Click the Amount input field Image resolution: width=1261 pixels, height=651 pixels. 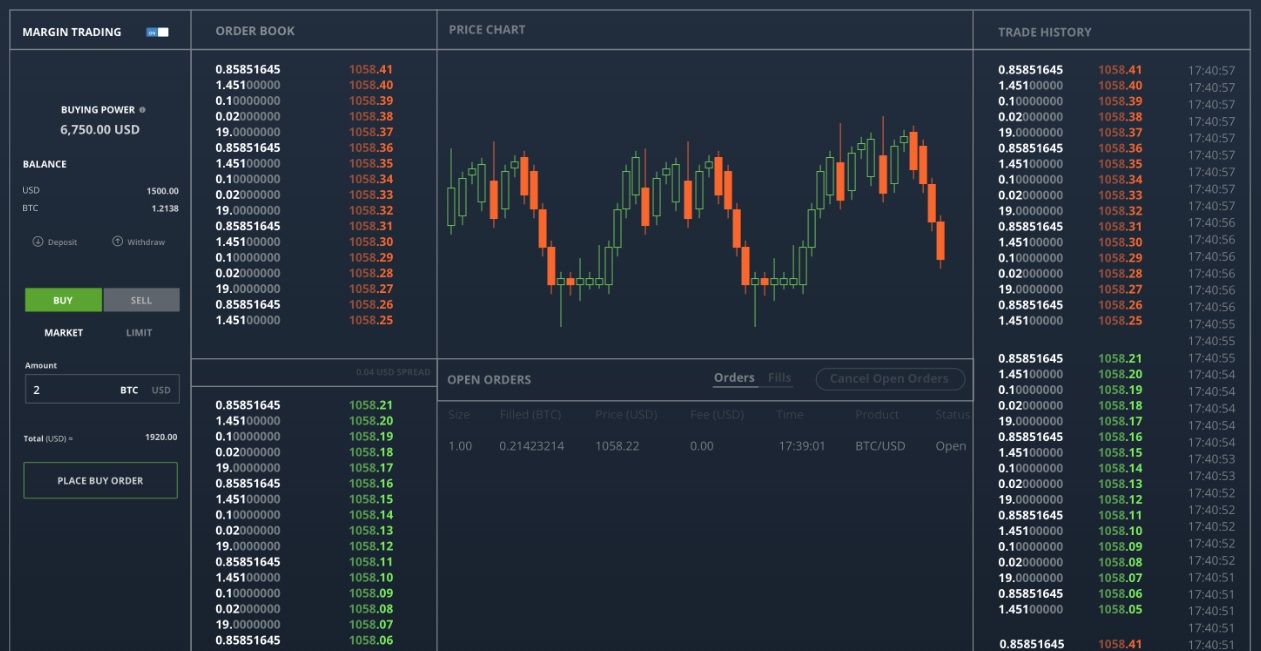70,390
